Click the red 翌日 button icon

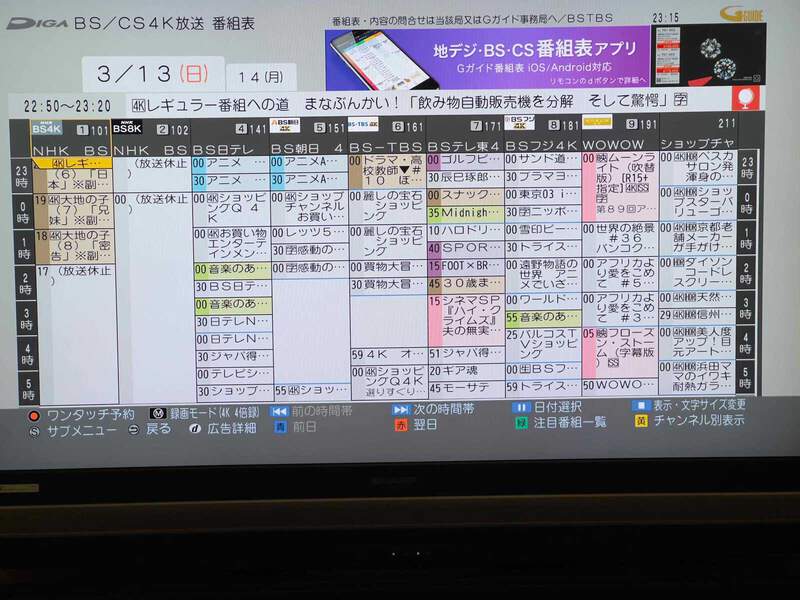click(x=401, y=424)
